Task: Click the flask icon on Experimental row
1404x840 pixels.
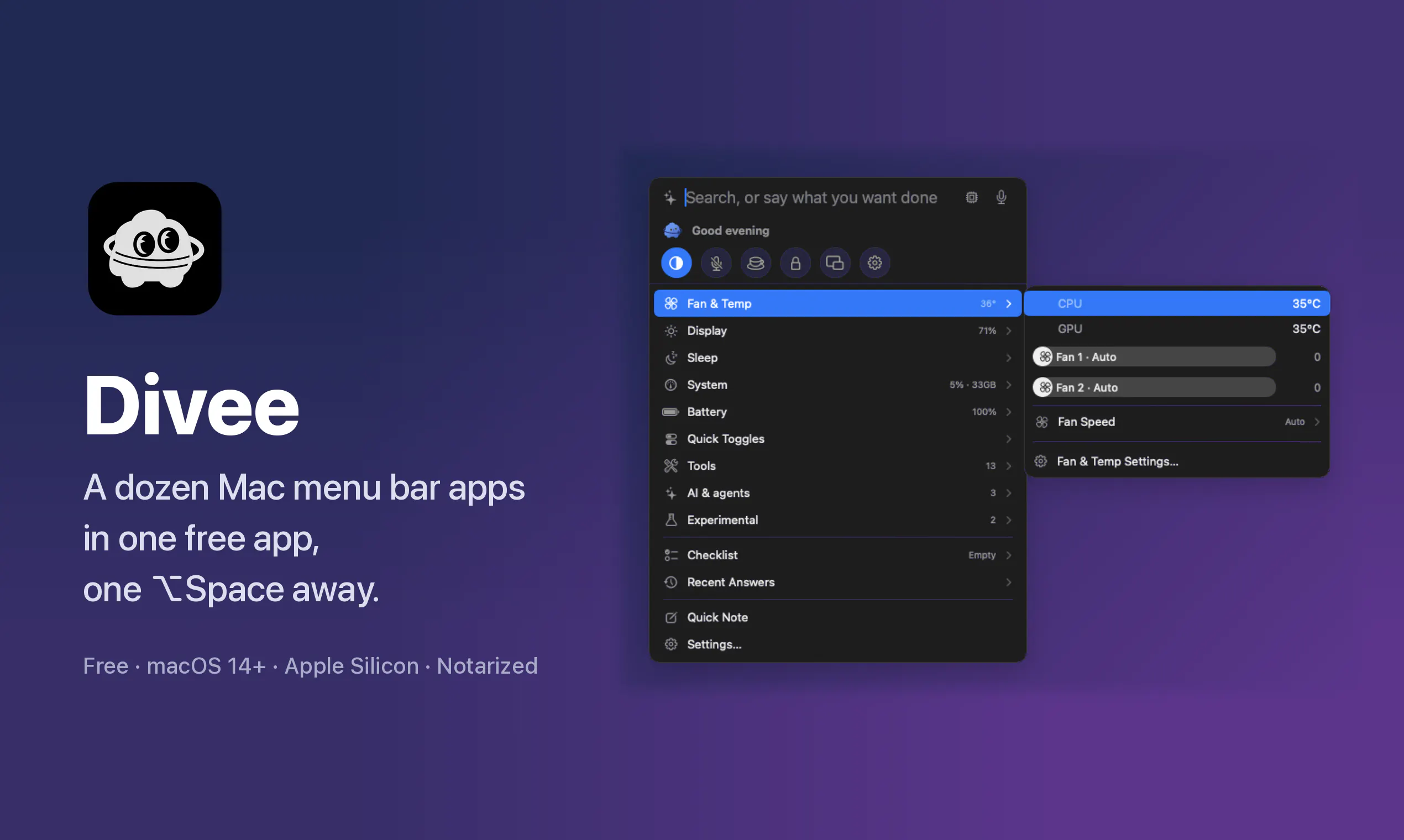Action: point(671,519)
